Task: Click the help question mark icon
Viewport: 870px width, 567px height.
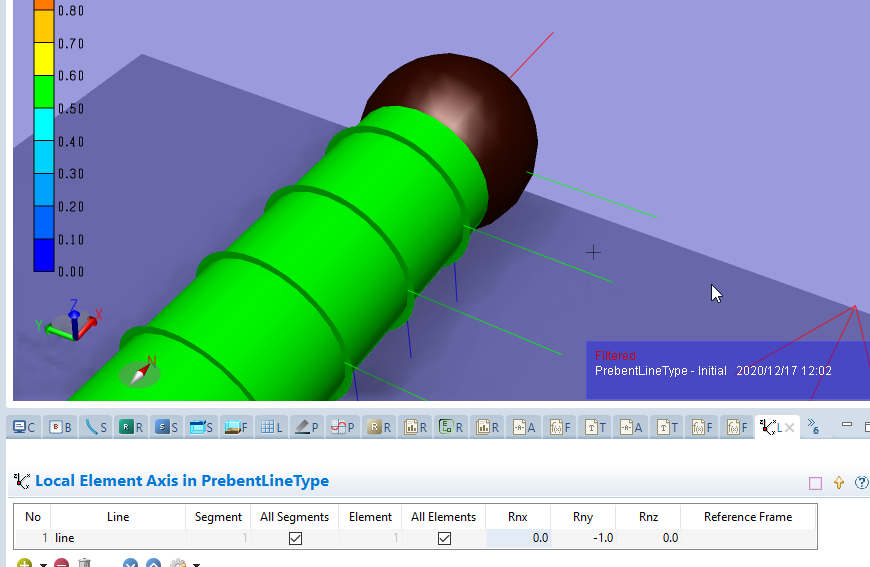Action: [861, 482]
